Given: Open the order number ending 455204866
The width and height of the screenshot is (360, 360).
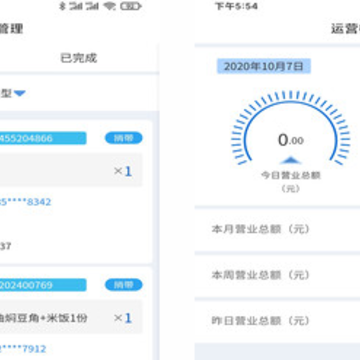Looking at the screenshot, I should (43, 138).
